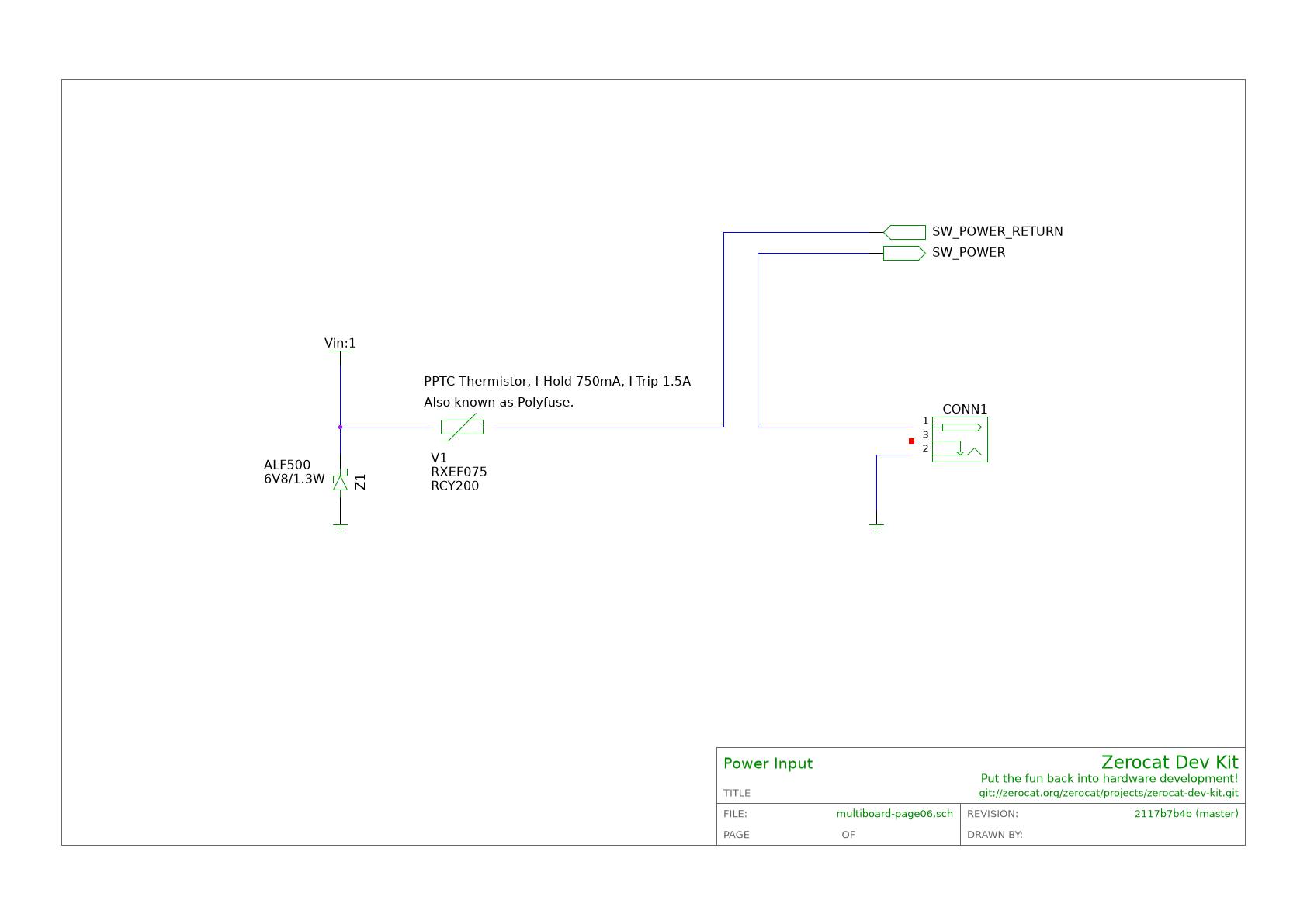Click pin number 1 on CONN1
This screenshot has height=924, width=1307.
[925, 420]
